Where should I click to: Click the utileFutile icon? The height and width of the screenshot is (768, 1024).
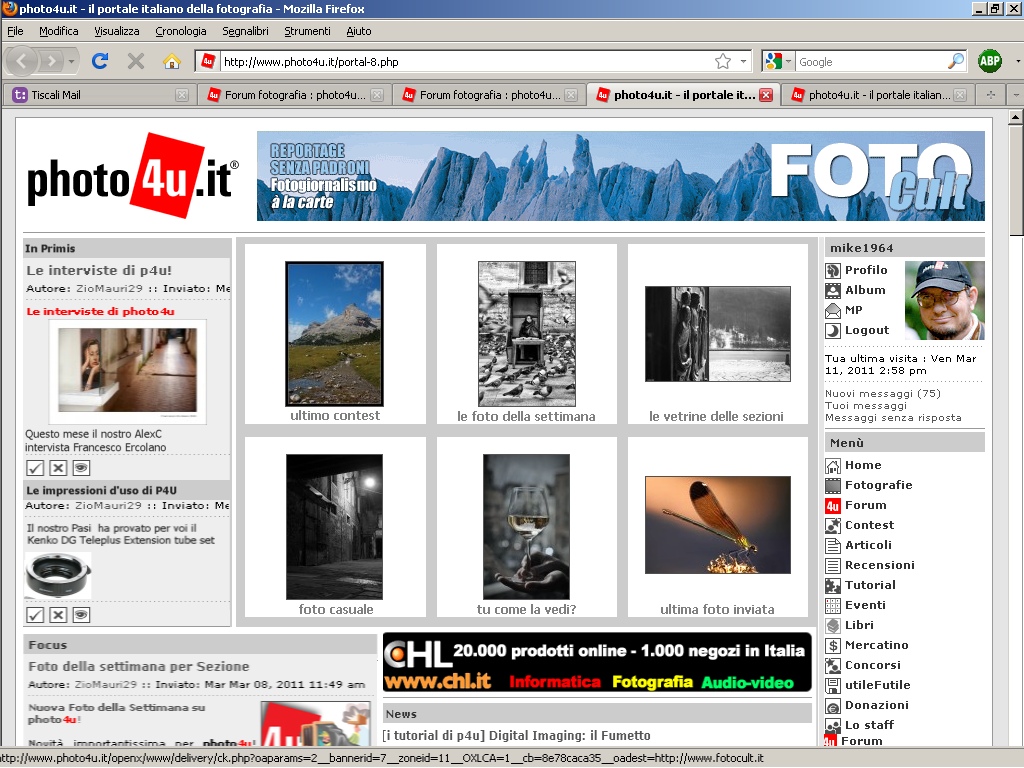click(833, 686)
